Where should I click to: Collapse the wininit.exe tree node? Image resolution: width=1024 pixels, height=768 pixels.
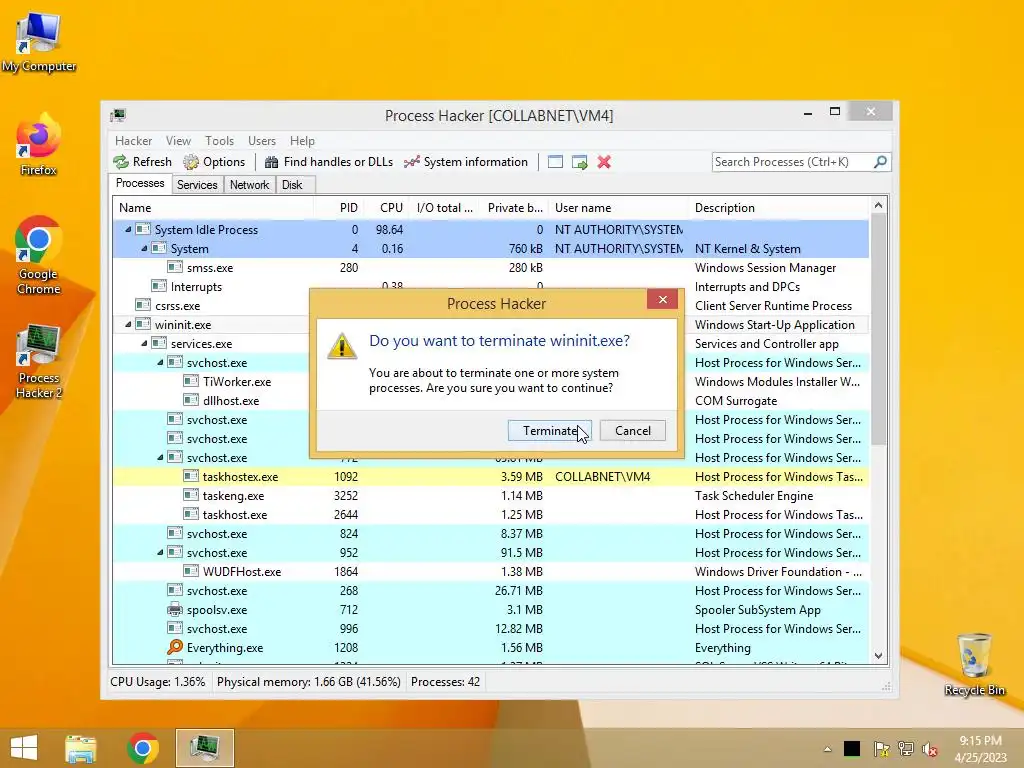(128, 324)
